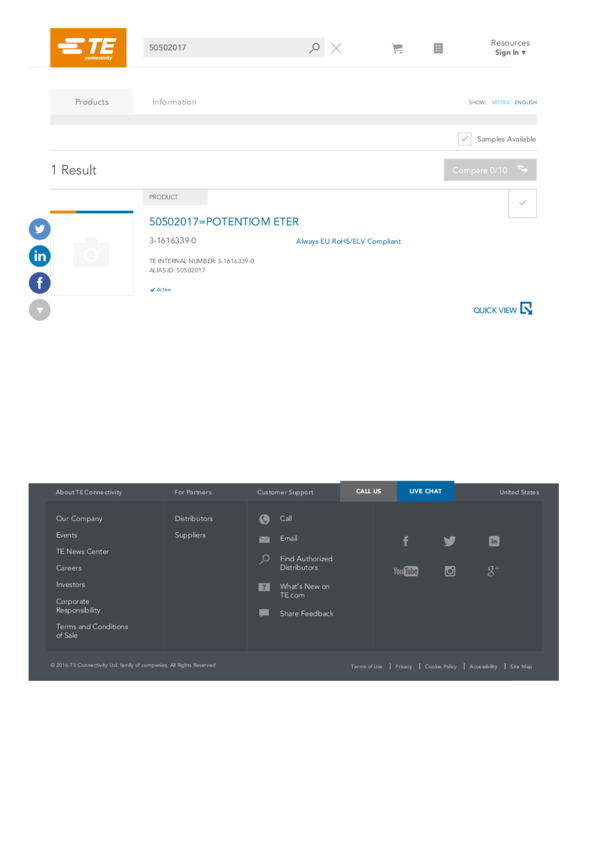Click the Resources header text
This screenshot has height=850, width=601.
510,43
